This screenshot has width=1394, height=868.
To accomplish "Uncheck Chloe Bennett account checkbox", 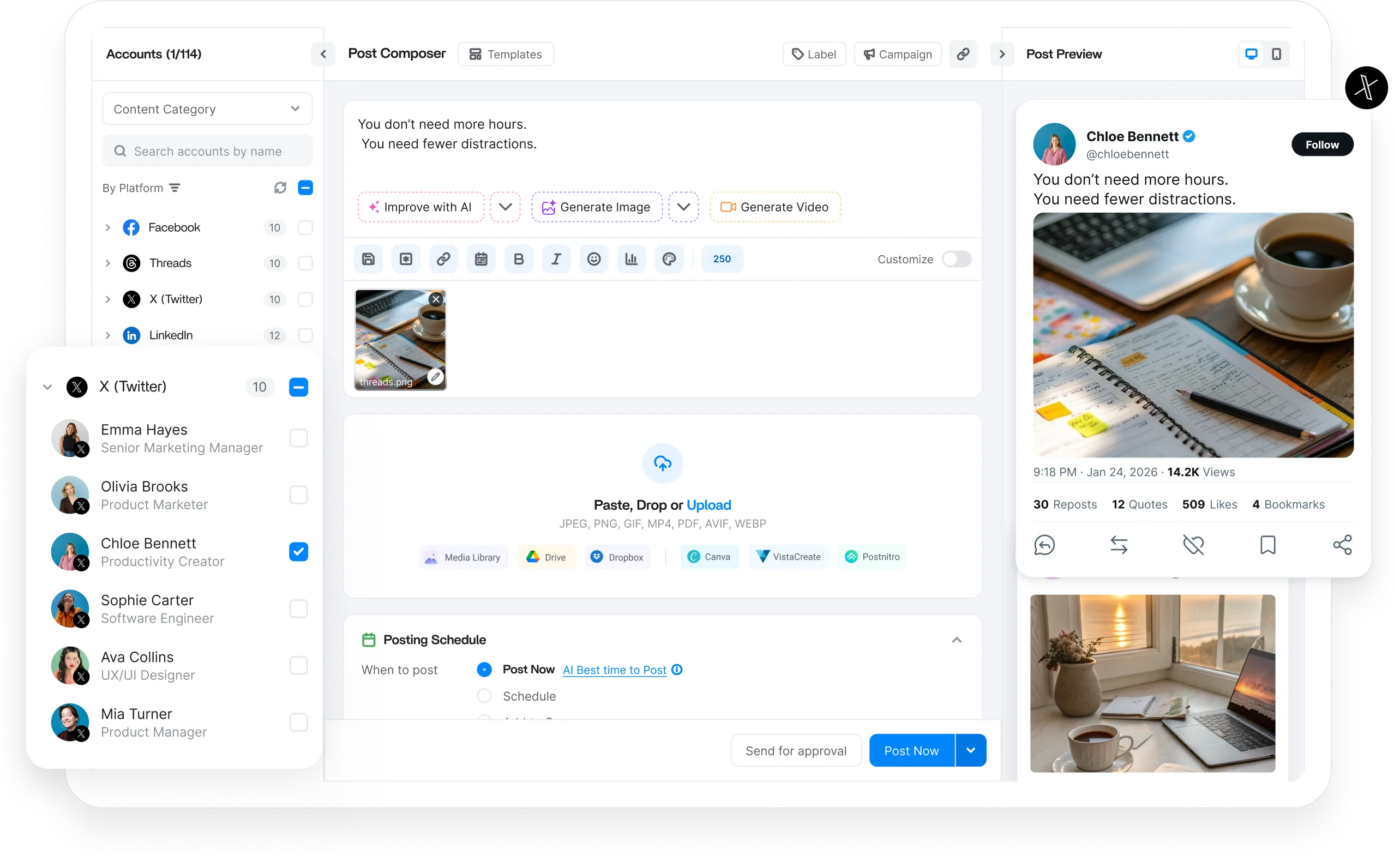I will [x=298, y=552].
